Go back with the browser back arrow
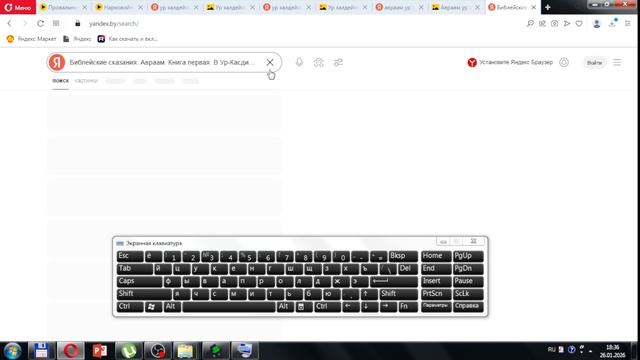 [x=9, y=24]
